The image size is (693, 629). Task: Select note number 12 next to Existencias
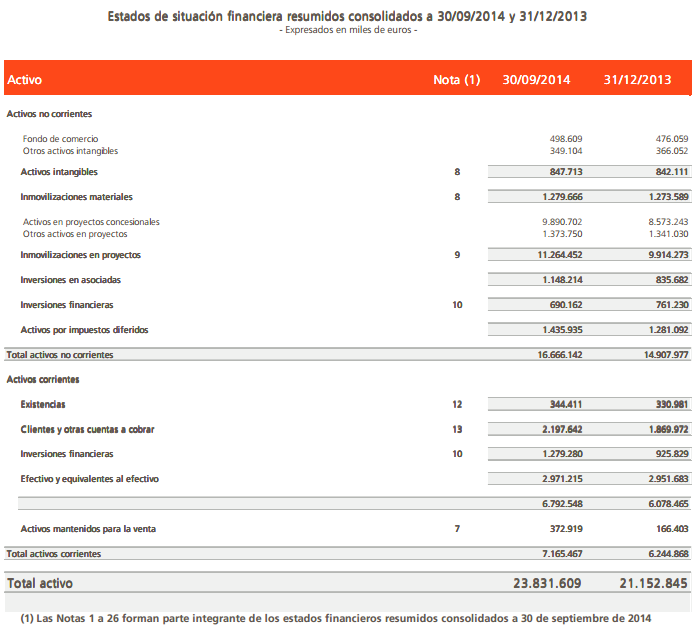click(x=457, y=405)
